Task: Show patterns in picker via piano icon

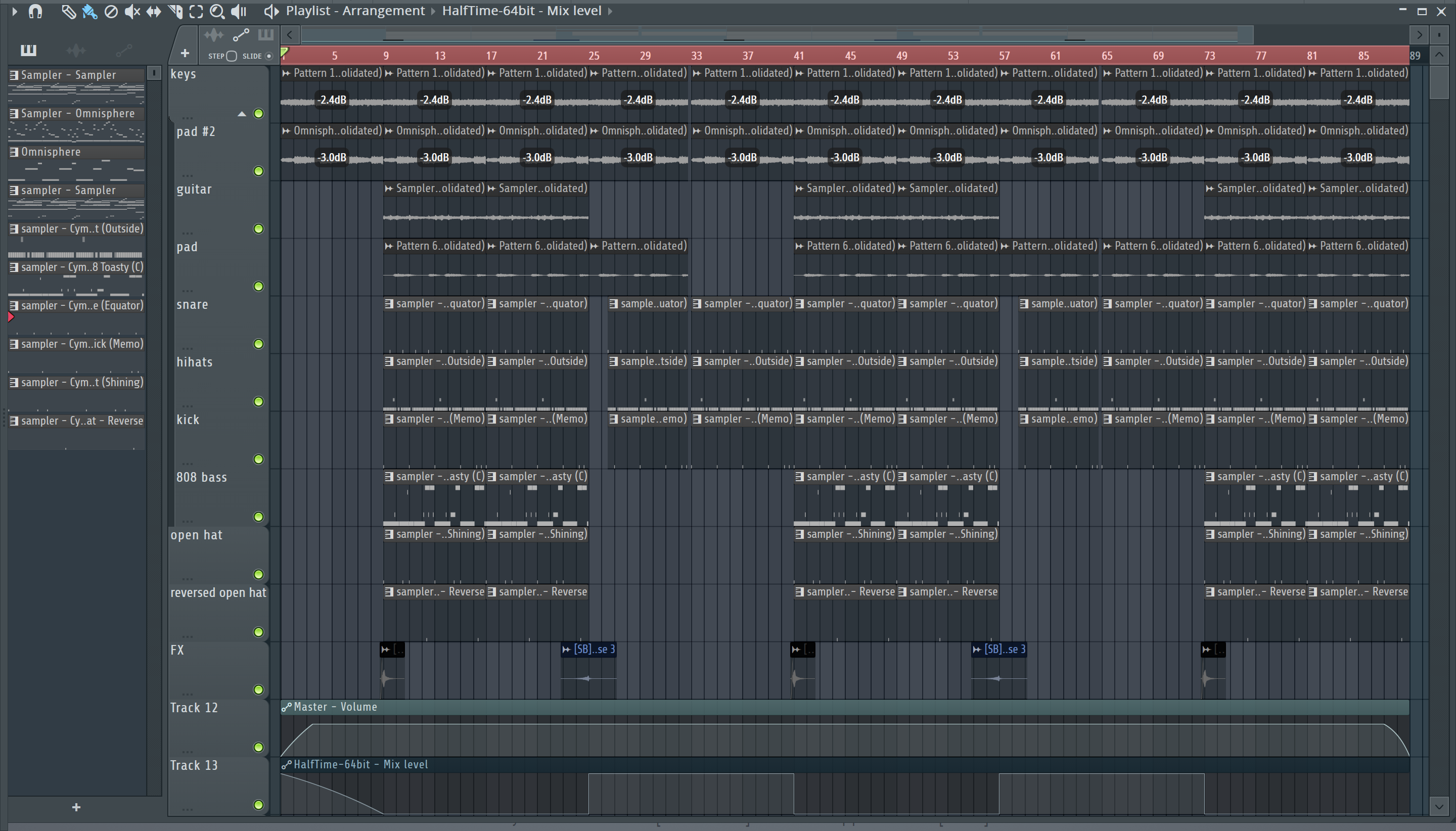Action: pos(28,50)
